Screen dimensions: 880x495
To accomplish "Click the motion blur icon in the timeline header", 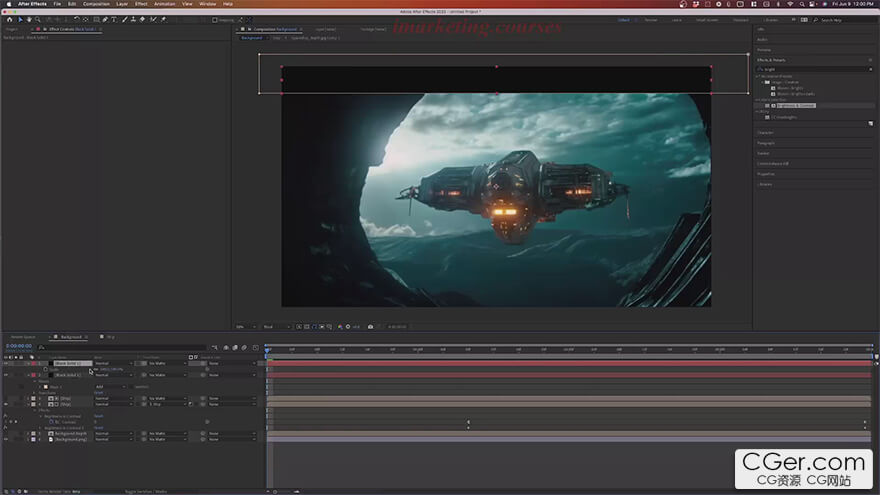I will 244,348.
